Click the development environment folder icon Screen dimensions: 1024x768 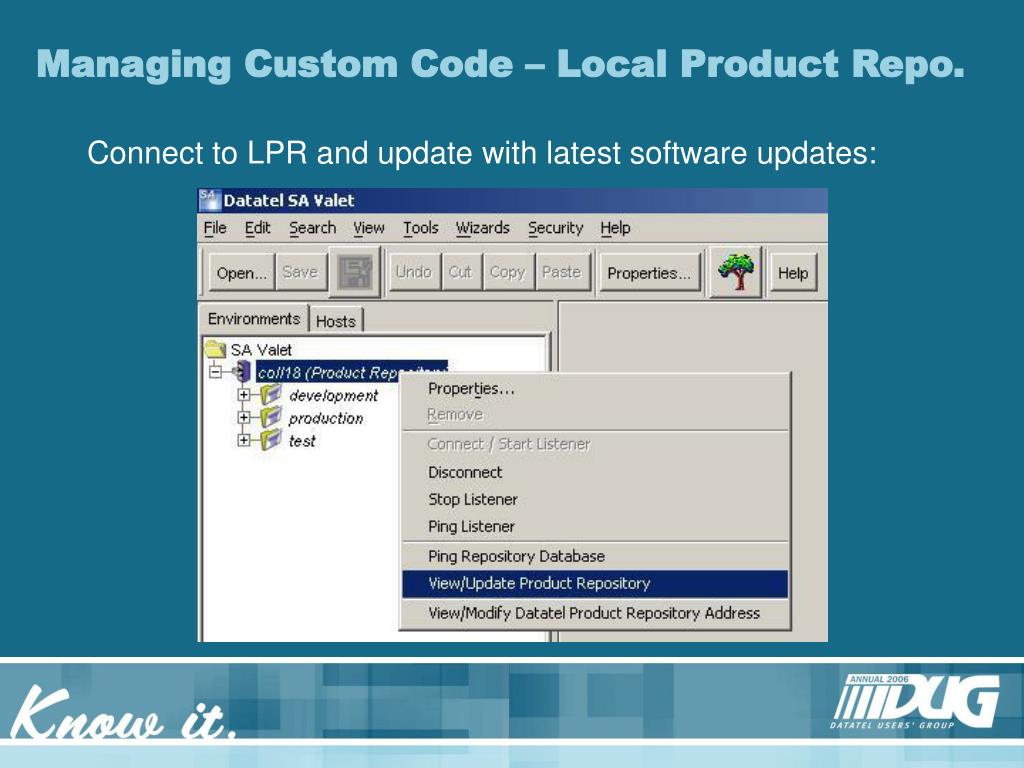[271, 395]
